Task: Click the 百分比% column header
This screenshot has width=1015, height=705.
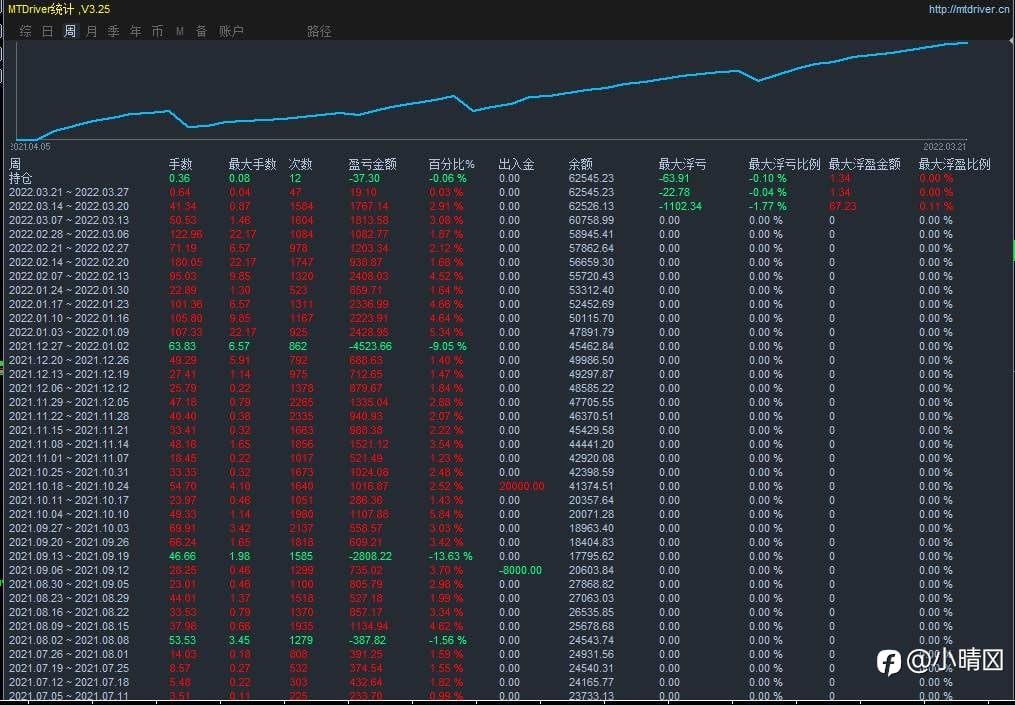Action: pos(452,164)
